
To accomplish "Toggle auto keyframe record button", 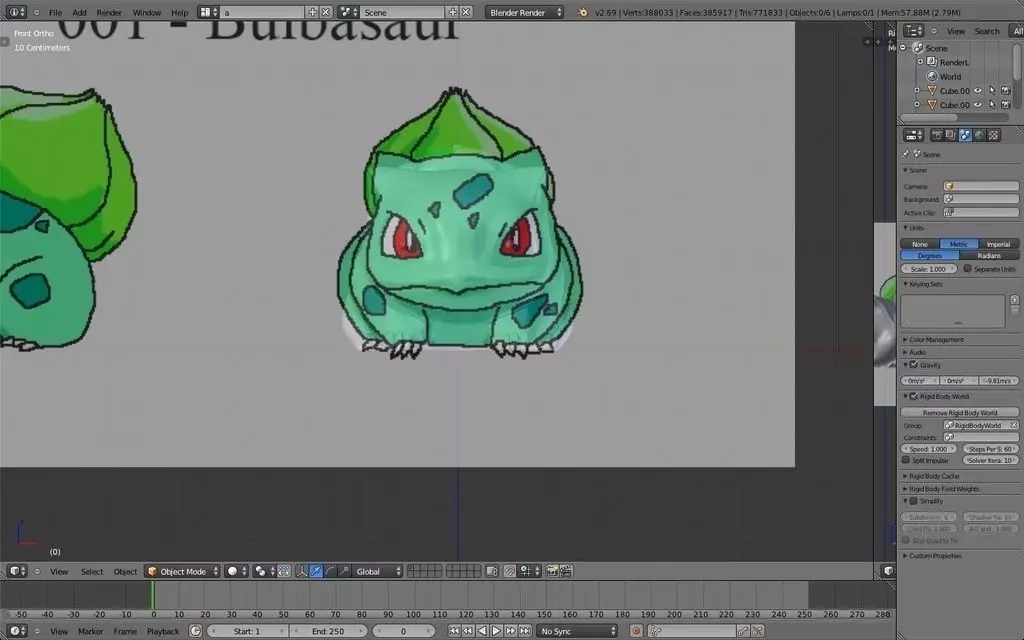I will [636, 632].
